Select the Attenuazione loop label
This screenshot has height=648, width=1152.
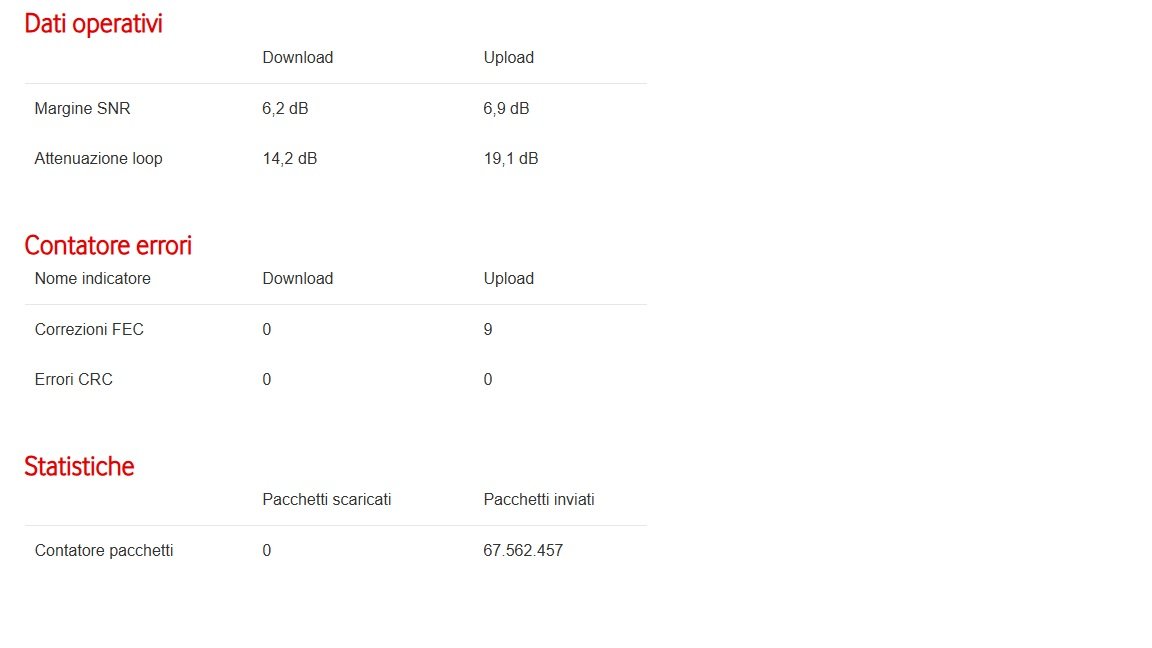(98, 159)
